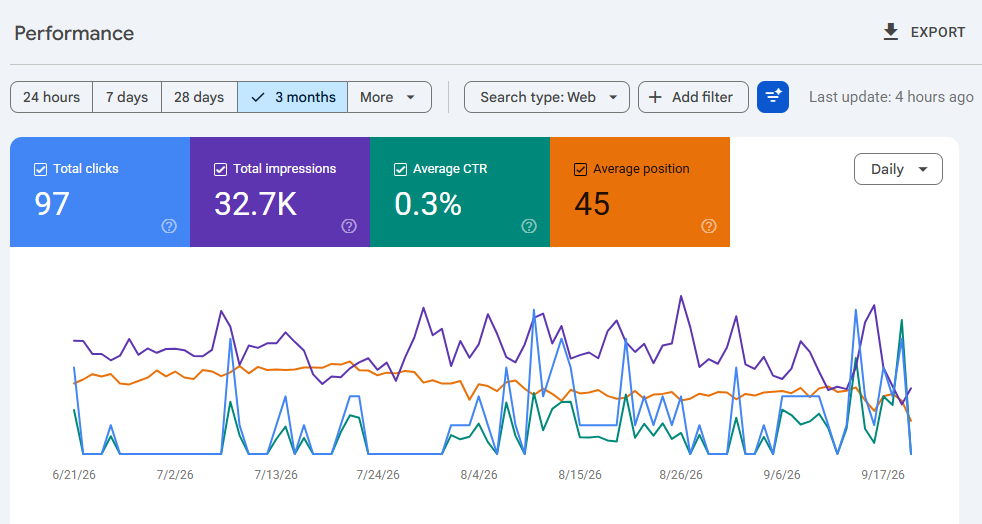Open the More date range dropdown

point(390,97)
